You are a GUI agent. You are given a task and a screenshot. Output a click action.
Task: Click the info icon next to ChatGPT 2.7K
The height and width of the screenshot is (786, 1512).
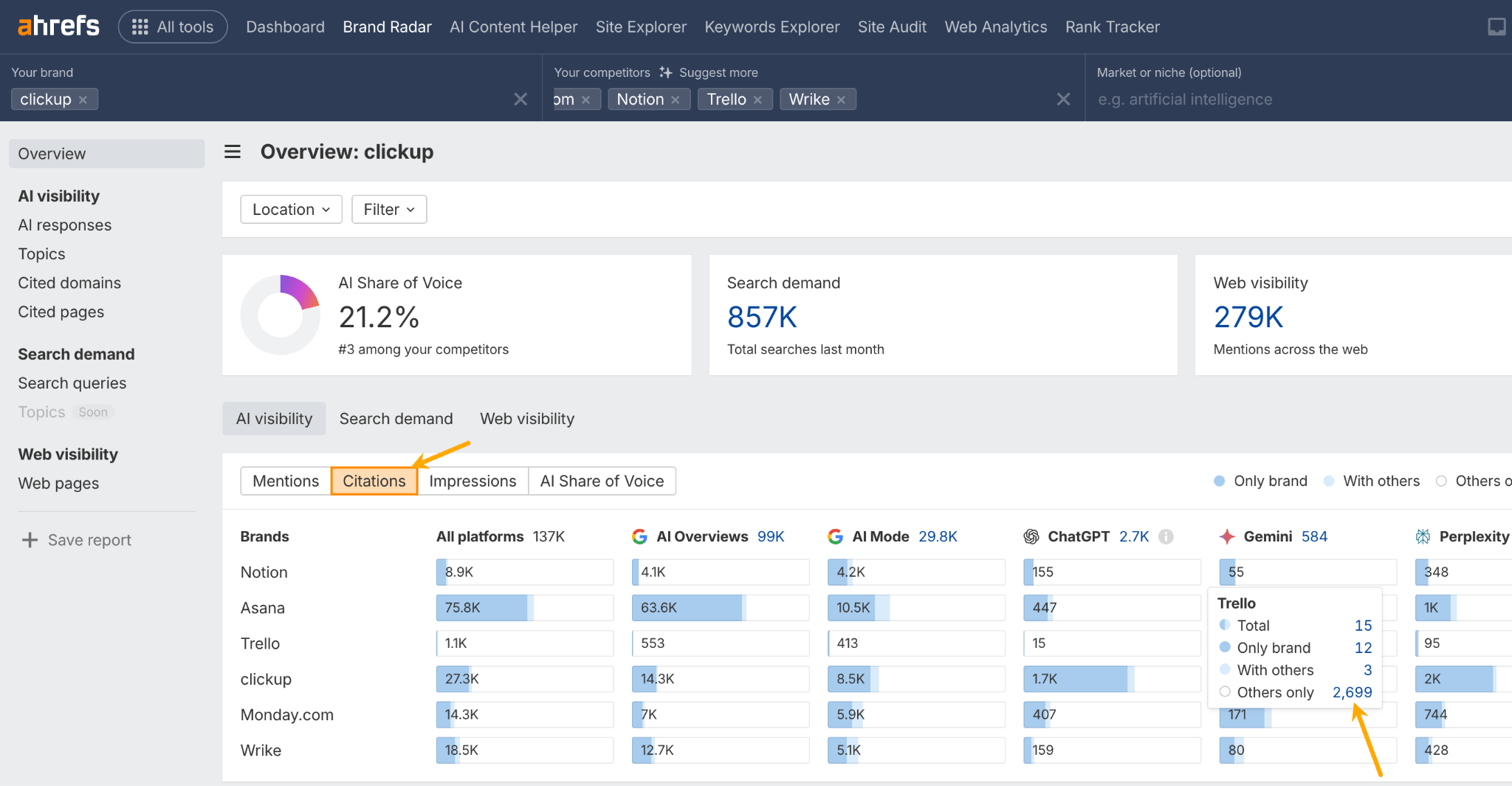(x=1165, y=536)
